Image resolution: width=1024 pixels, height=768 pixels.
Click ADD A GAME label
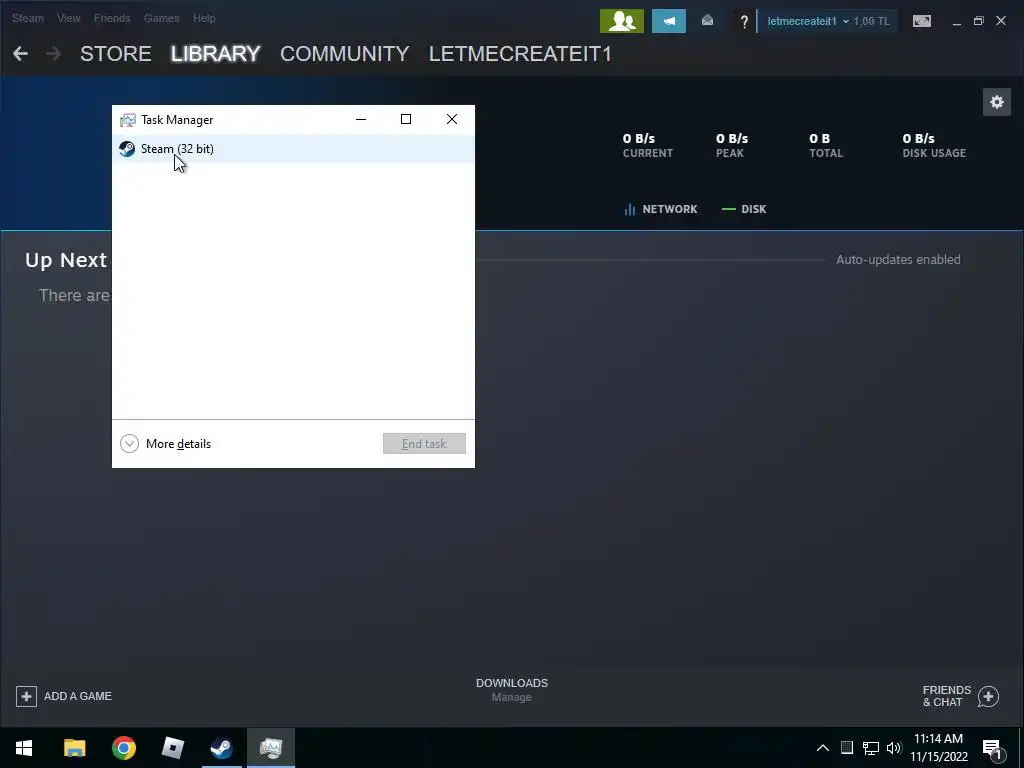[x=78, y=696]
